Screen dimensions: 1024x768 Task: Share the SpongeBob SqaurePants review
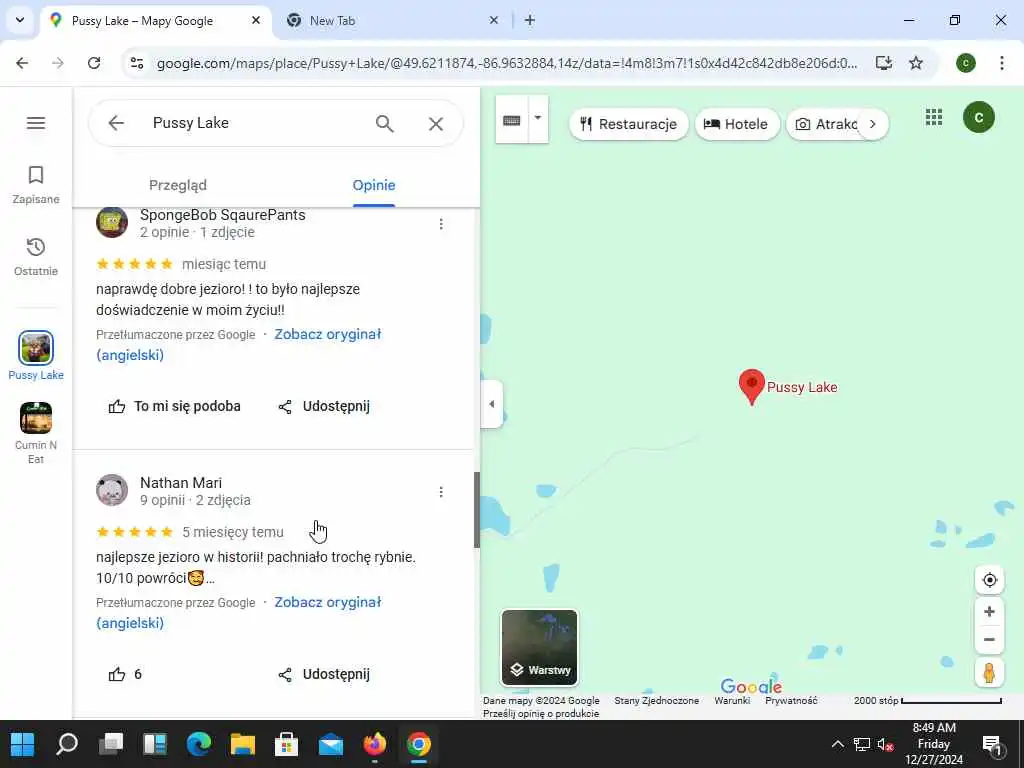pos(324,406)
